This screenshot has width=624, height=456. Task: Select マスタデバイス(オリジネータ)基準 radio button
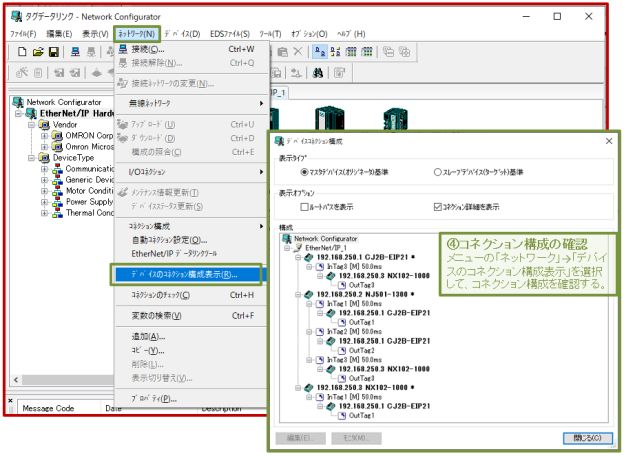tap(304, 172)
